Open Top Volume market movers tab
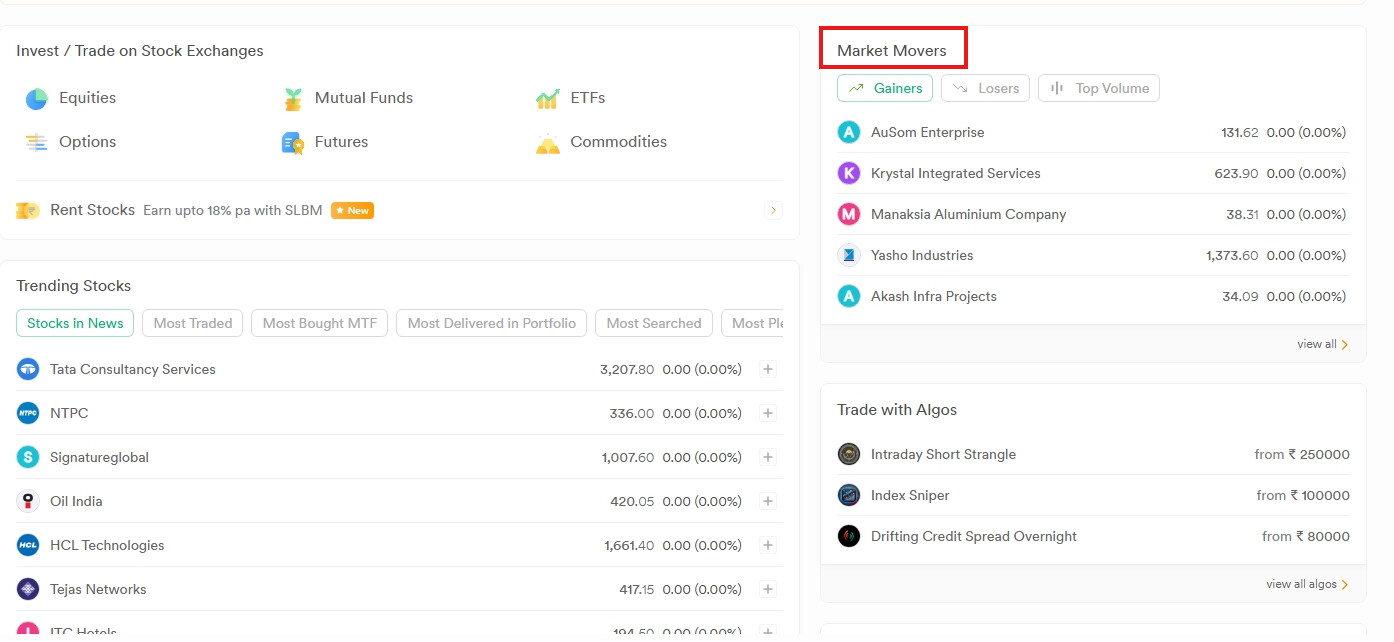This screenshot has height=642, width=1394. click(1099, 89)
